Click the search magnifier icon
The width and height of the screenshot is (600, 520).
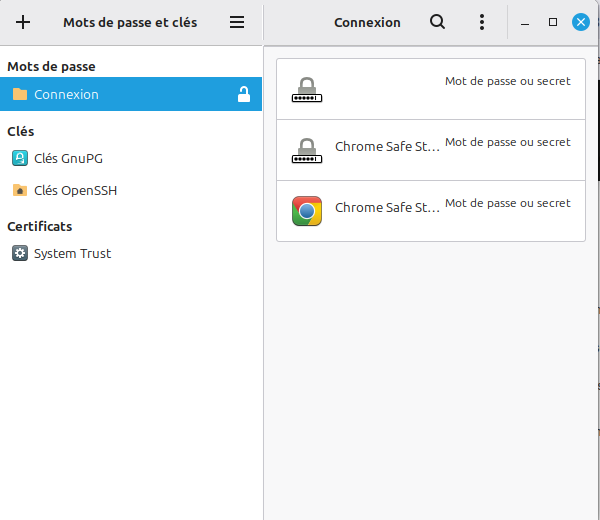(437, 22)
